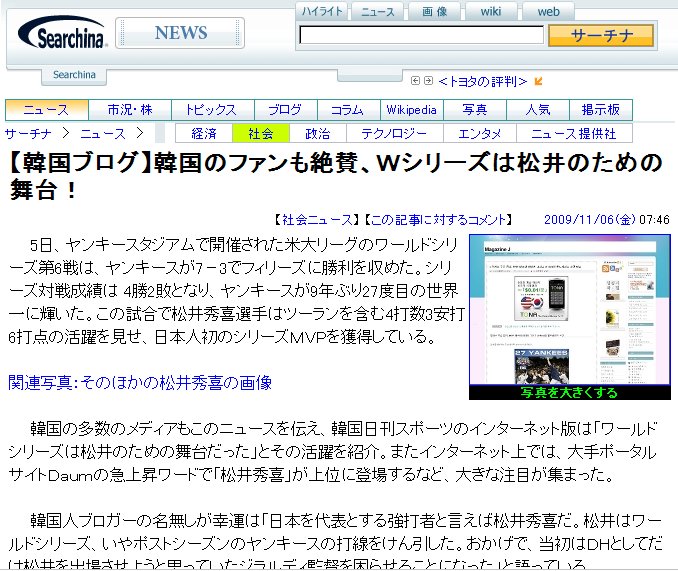
Task: Click the orange arrow icon after トヨタの評判
Action: tap(538, 81)
